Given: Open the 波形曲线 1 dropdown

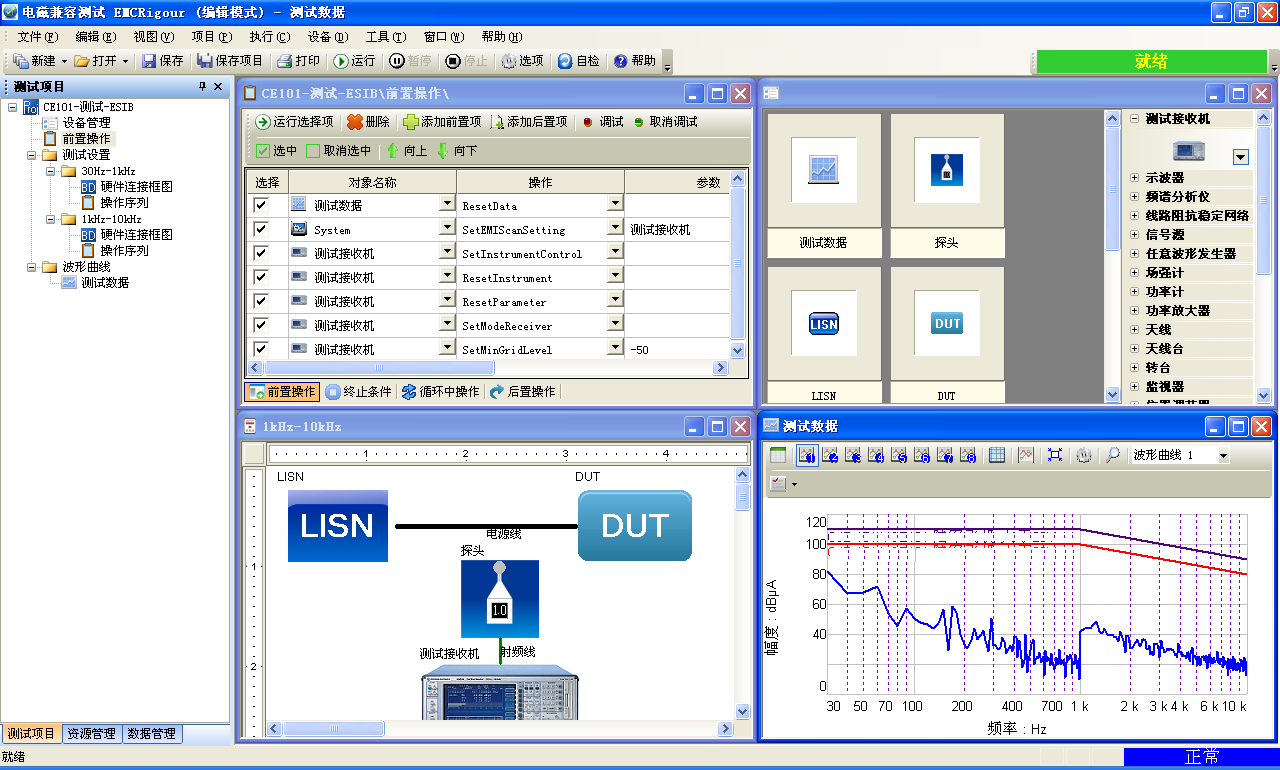Looking at the screenshot, I should (x=1222, y=455).
